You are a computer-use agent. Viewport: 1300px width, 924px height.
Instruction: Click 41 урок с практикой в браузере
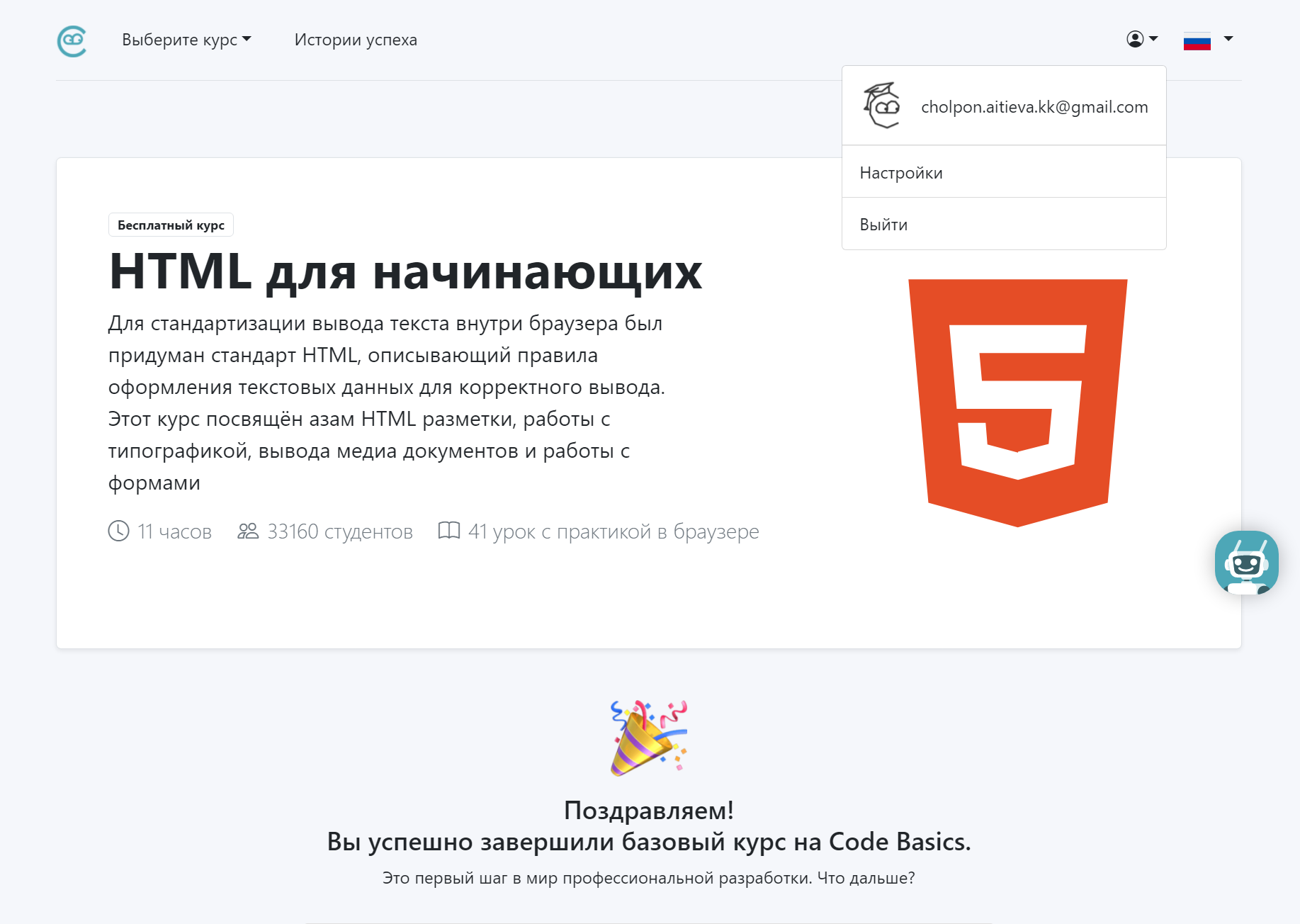coord(614,531)
